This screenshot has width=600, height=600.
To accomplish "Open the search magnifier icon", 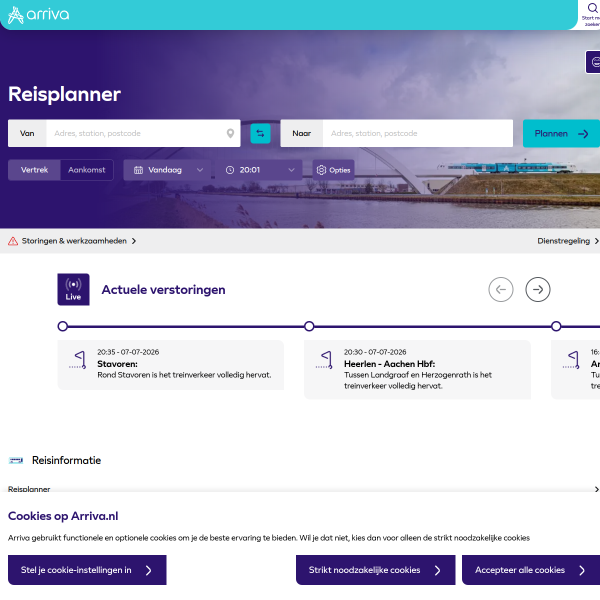I will [592, 8].
